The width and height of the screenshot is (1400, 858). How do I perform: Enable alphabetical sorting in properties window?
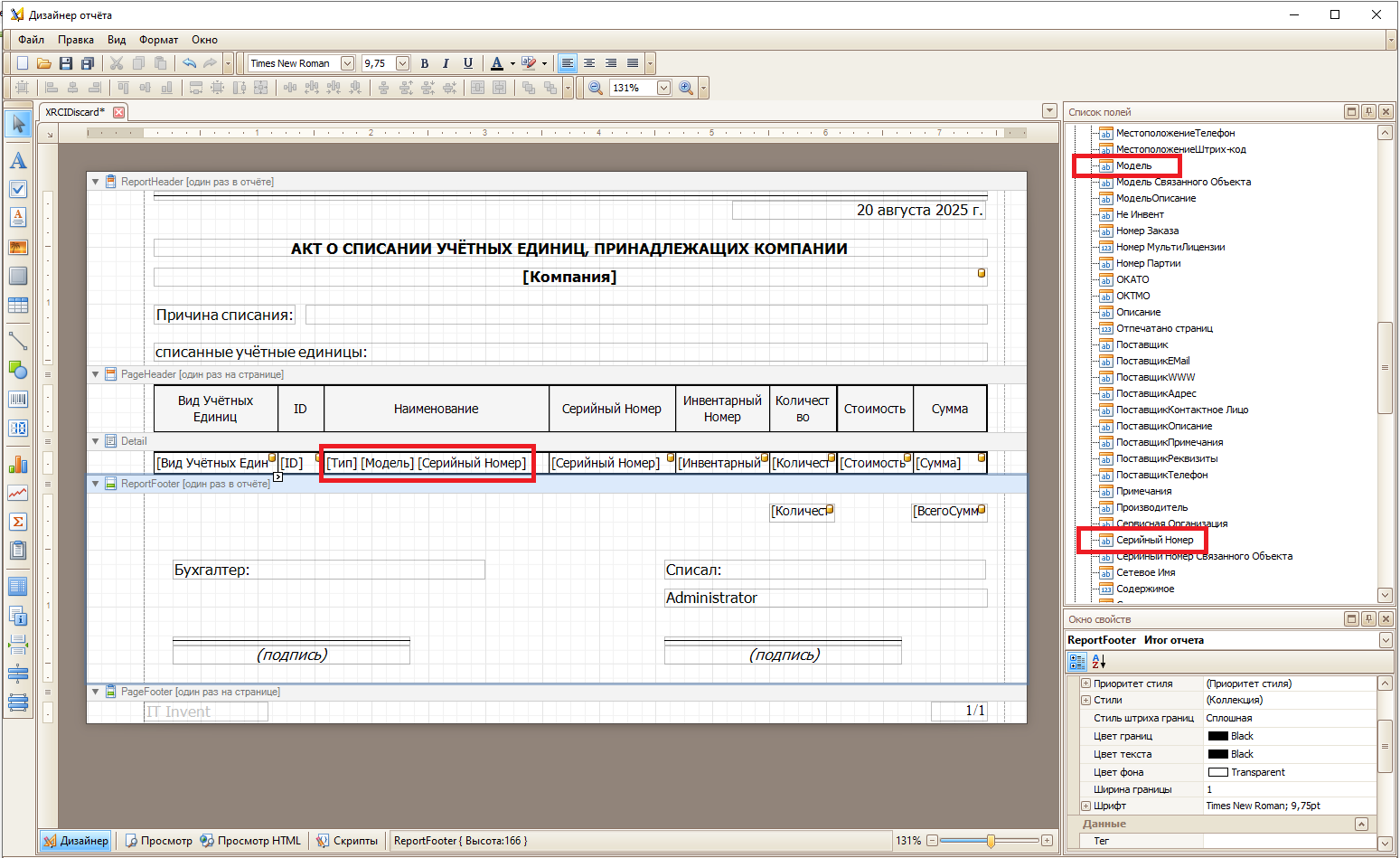(1099, 662)
